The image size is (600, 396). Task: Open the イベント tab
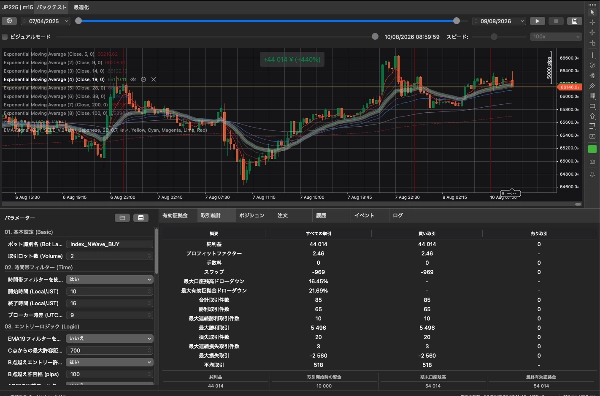tap(364, 215)
